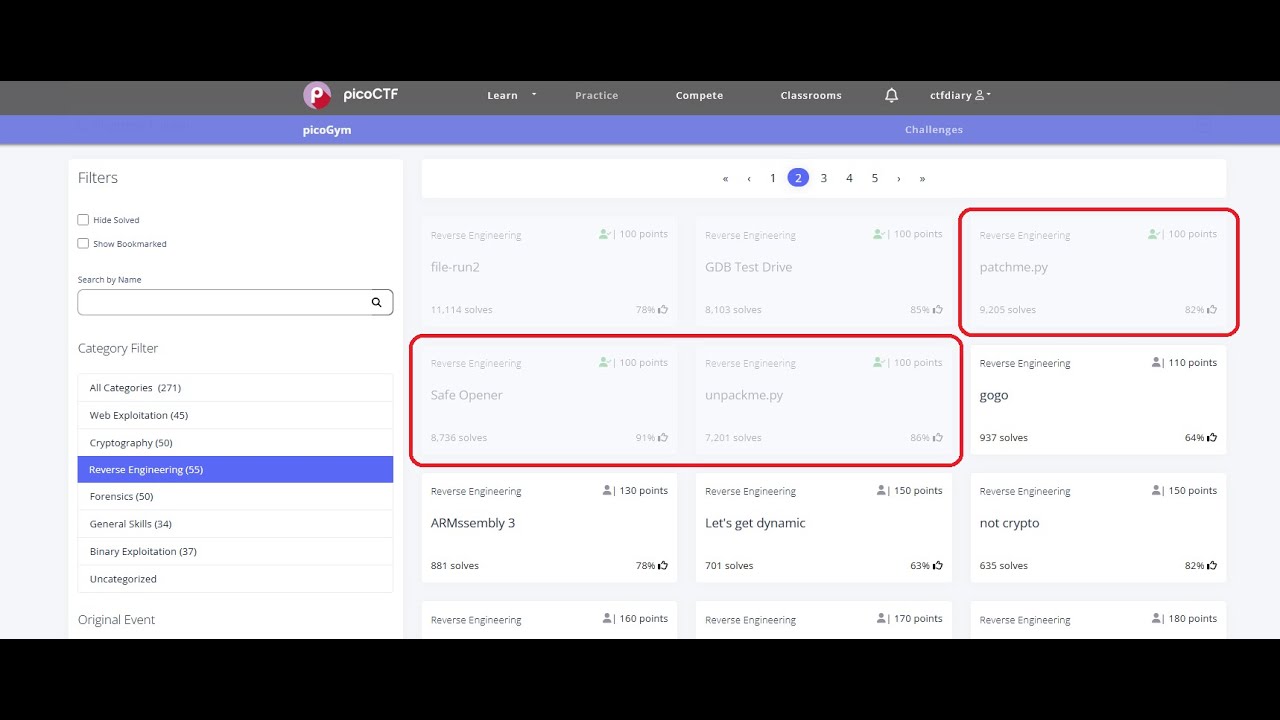1280x720 pixels.
Task: Click thumbs-up icon on ARMssembly 3 card
Action: [x=663, y=566]
